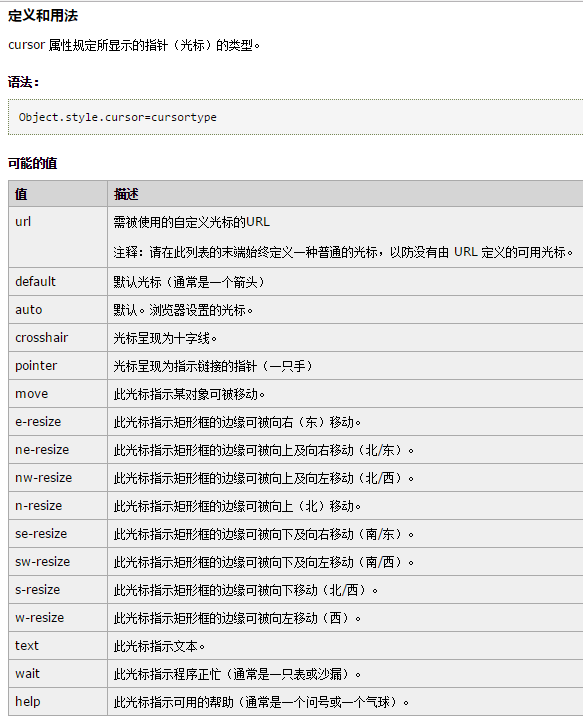Viewport: 583px width, 718px height.
Task: Click the 可能的值 heading
Action: point(33,163)
